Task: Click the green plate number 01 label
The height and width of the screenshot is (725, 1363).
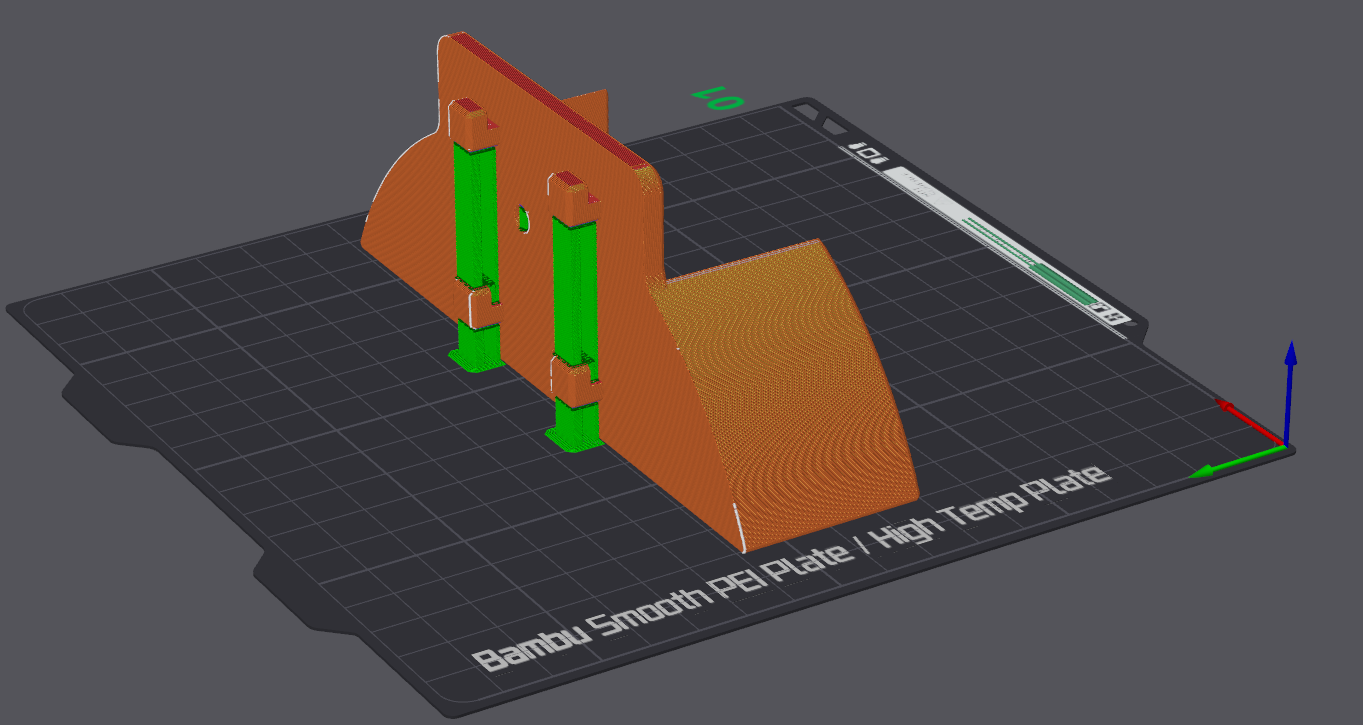Action: (719, 100)
